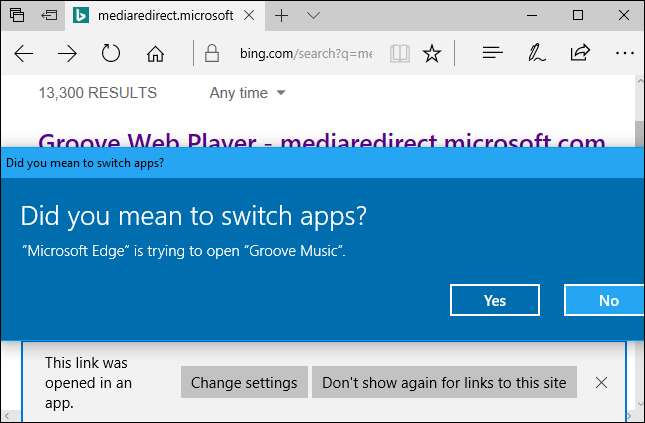Viewport: 645px width, 423px height.
Task: Go back to previous page
Action: (24, 53)
